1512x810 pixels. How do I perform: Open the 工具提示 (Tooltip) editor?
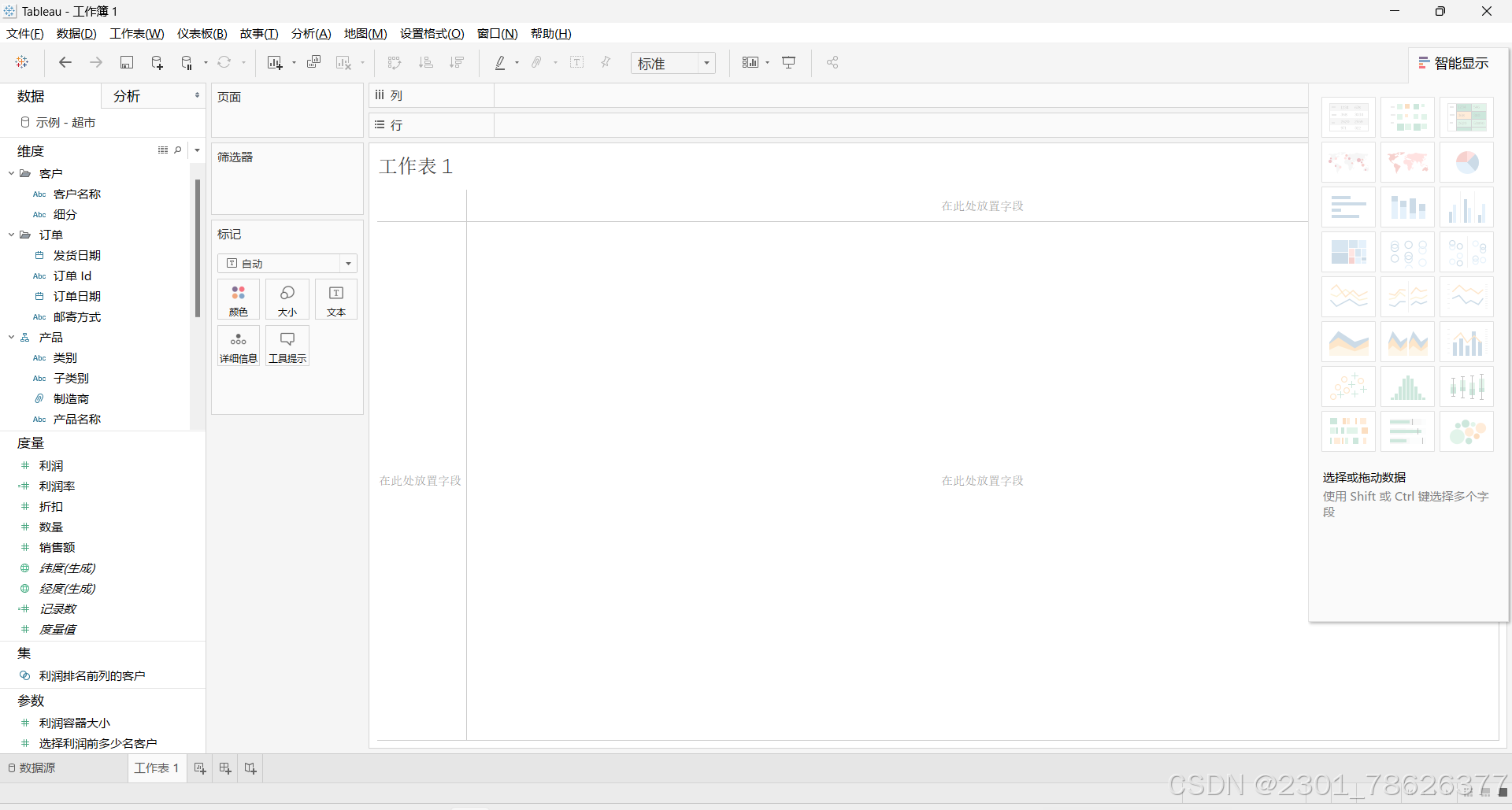coord(287,346)
